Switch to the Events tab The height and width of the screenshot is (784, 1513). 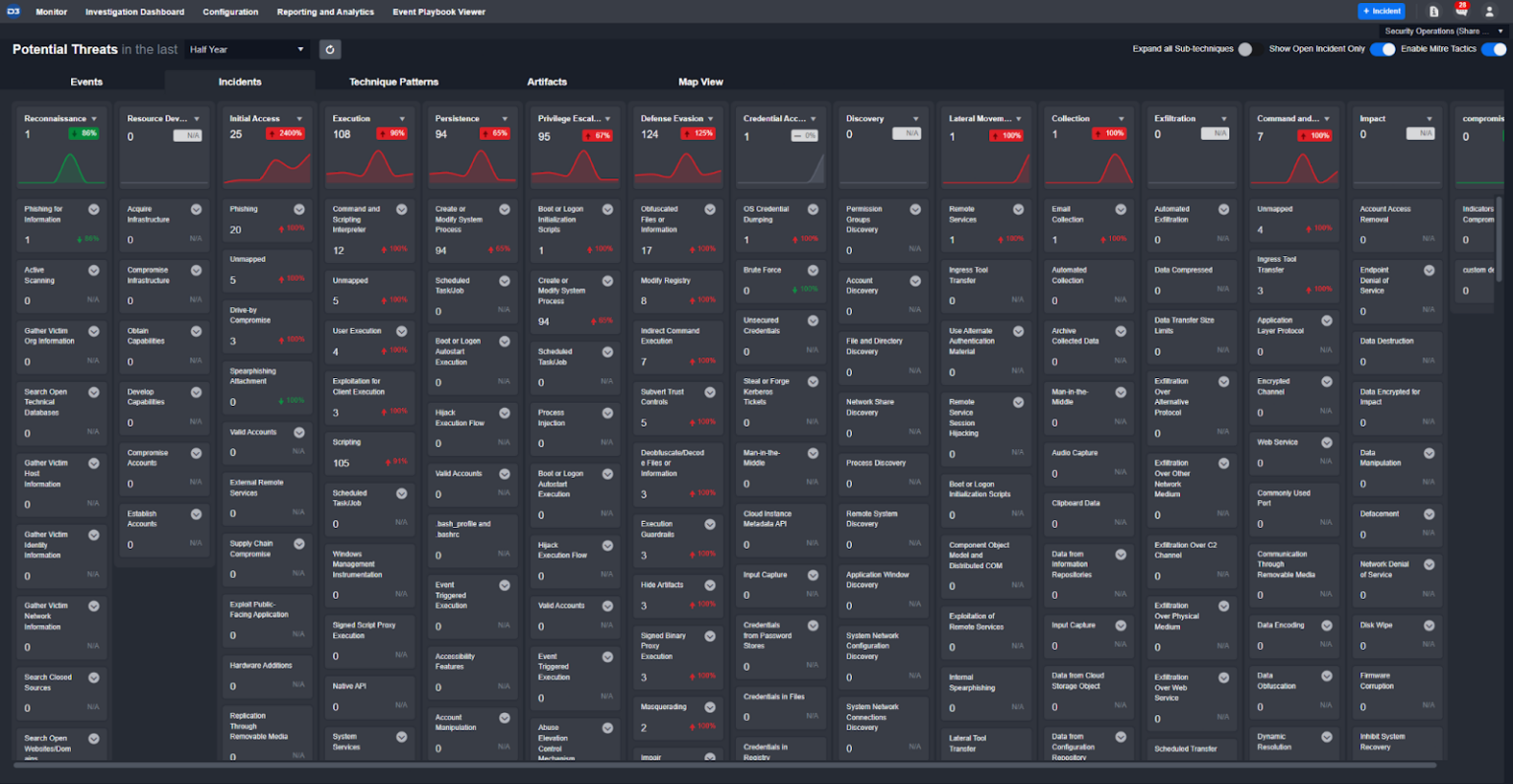click(87, 82)
